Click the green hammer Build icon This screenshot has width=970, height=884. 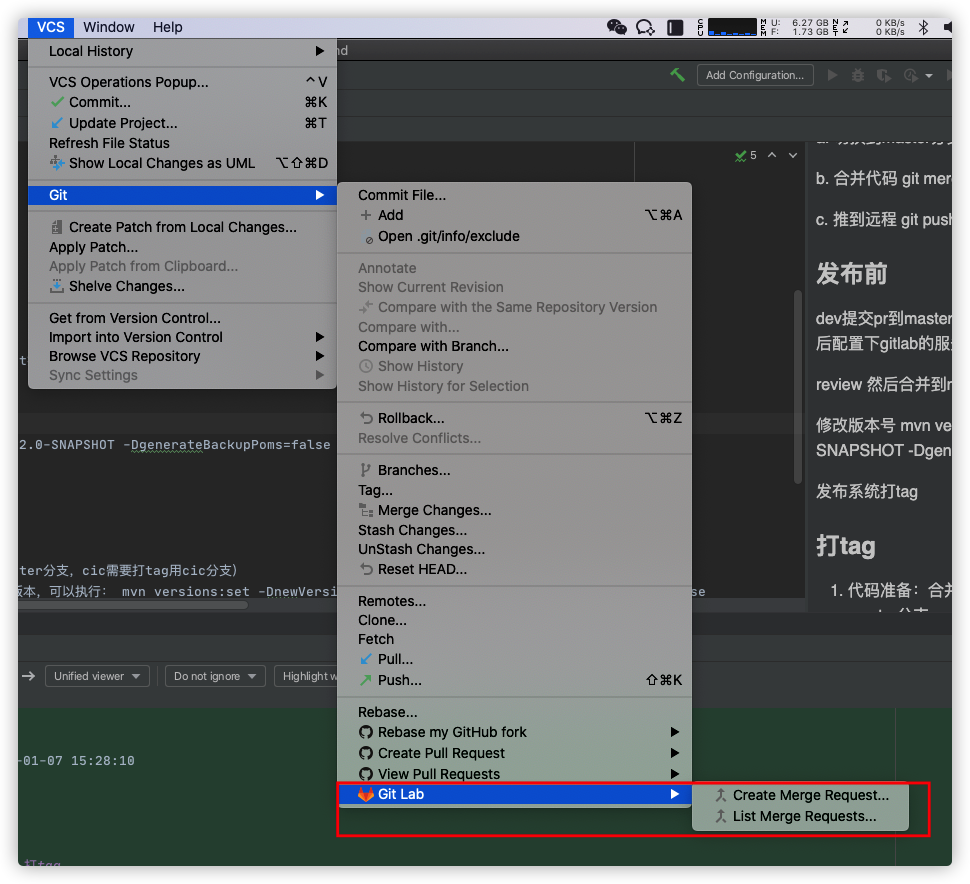[677, 75]
